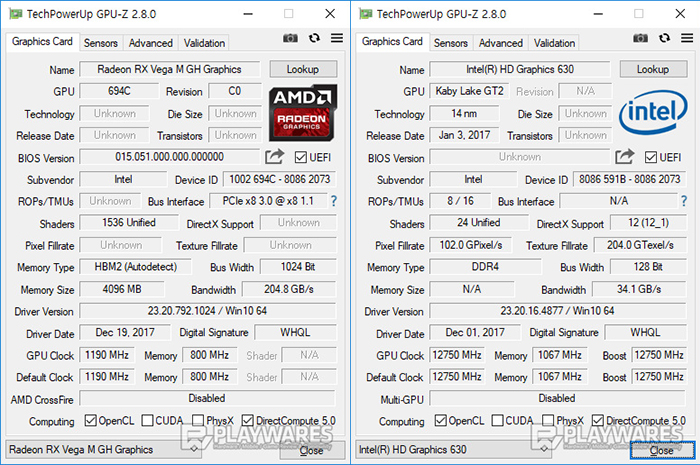
Task: Click the Lookup button in the Intel window
Action: [x=653, y=69]
